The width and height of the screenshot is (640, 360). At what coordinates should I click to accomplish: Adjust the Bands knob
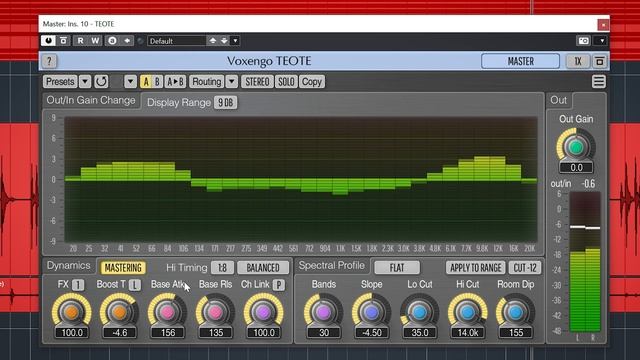324,312
